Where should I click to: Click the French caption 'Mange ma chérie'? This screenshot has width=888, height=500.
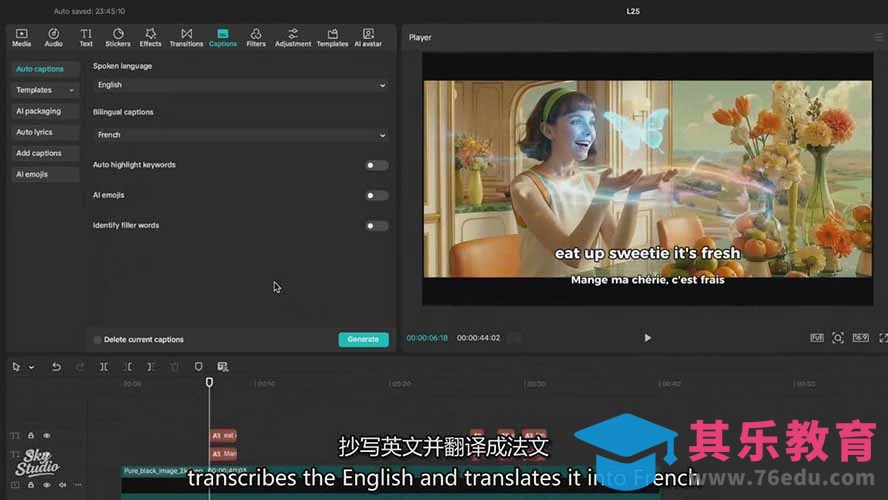[647, 280]
